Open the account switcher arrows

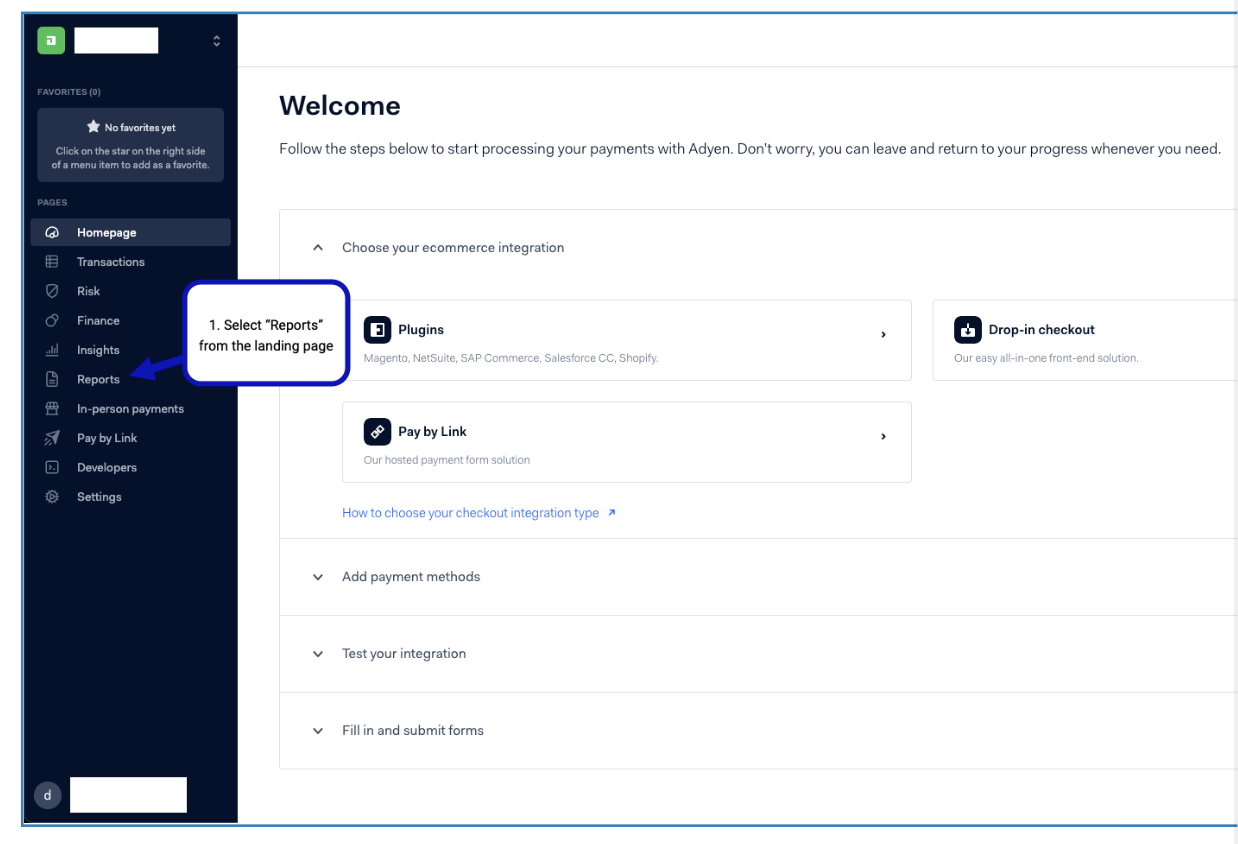pos(217,41)
